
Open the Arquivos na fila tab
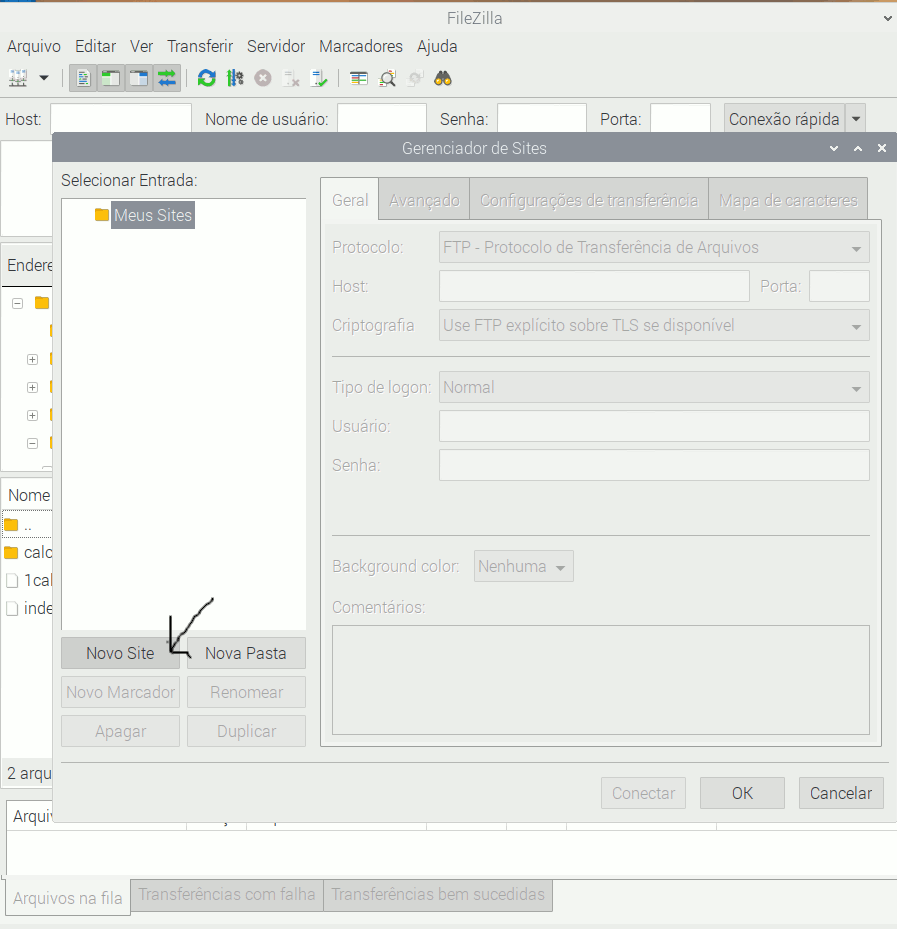coord(67,897)
